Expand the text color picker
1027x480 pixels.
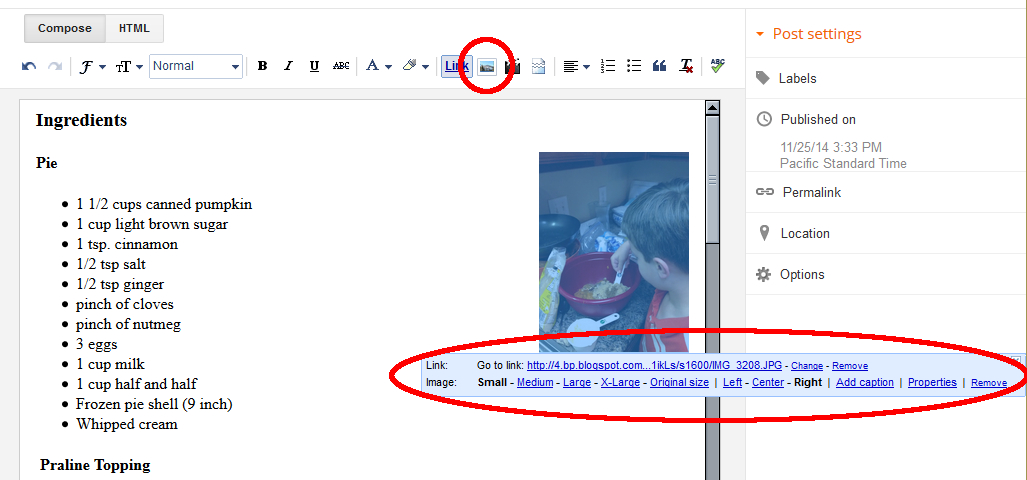[x=378, y=67]
